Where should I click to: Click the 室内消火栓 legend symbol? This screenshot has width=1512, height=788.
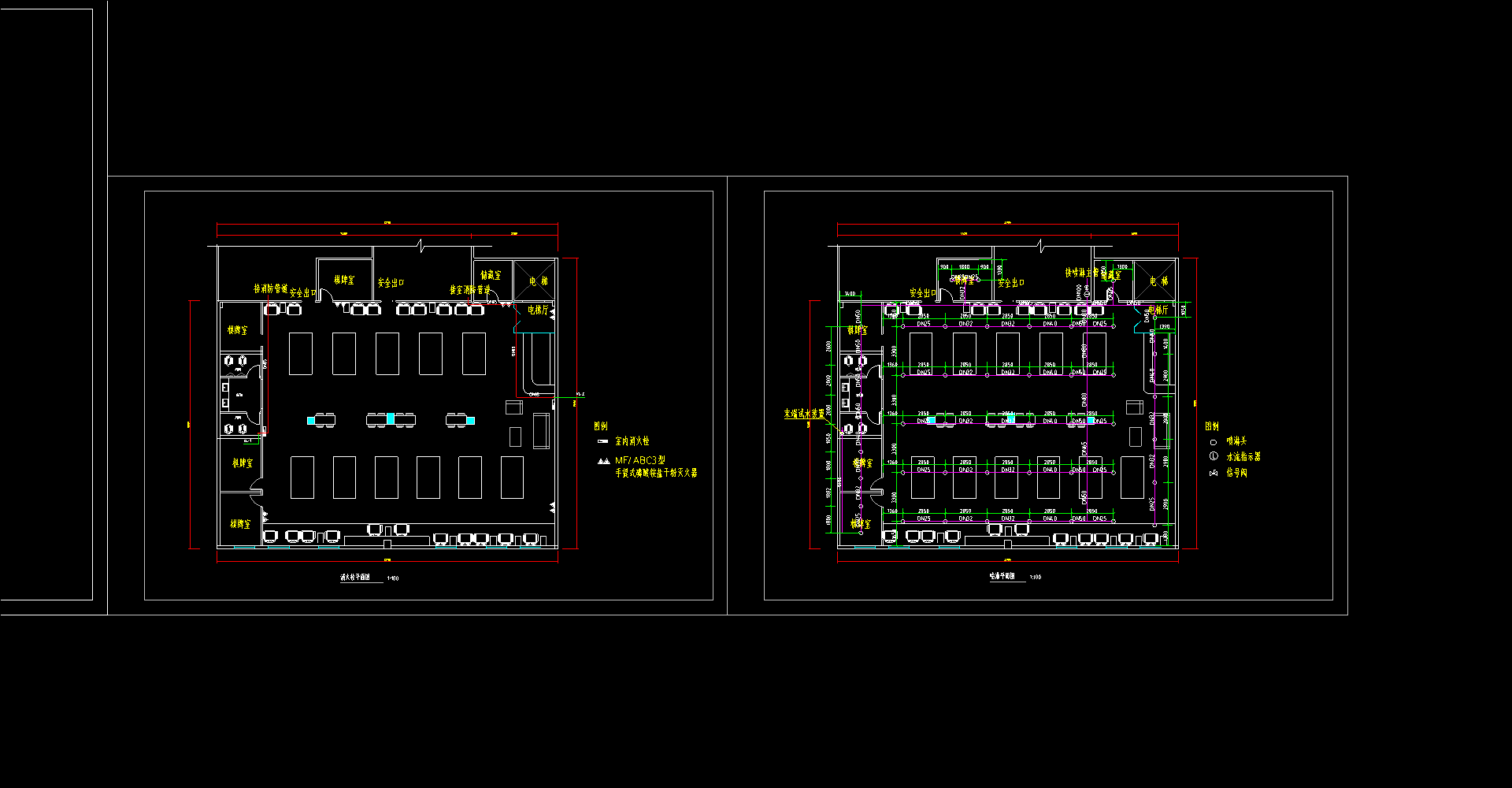click(603, 441)
